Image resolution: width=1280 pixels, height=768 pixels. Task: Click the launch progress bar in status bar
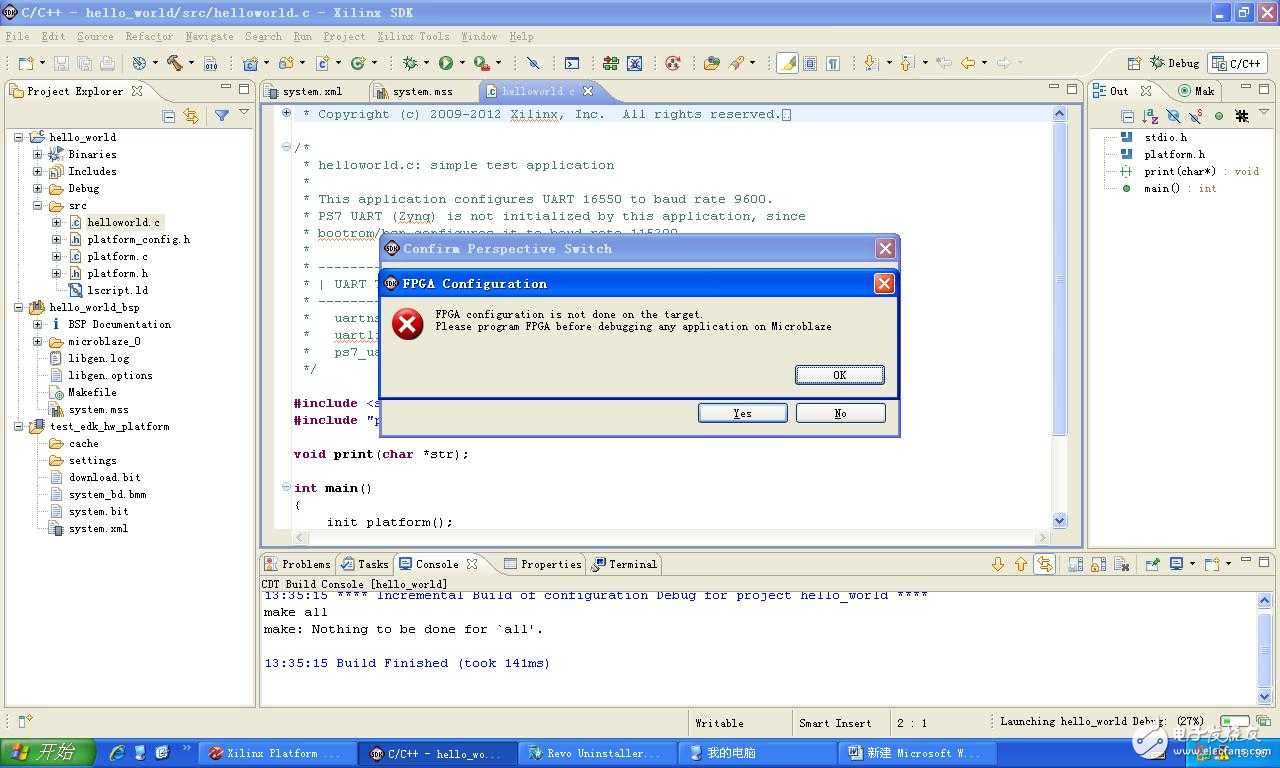coord(1233,721)
